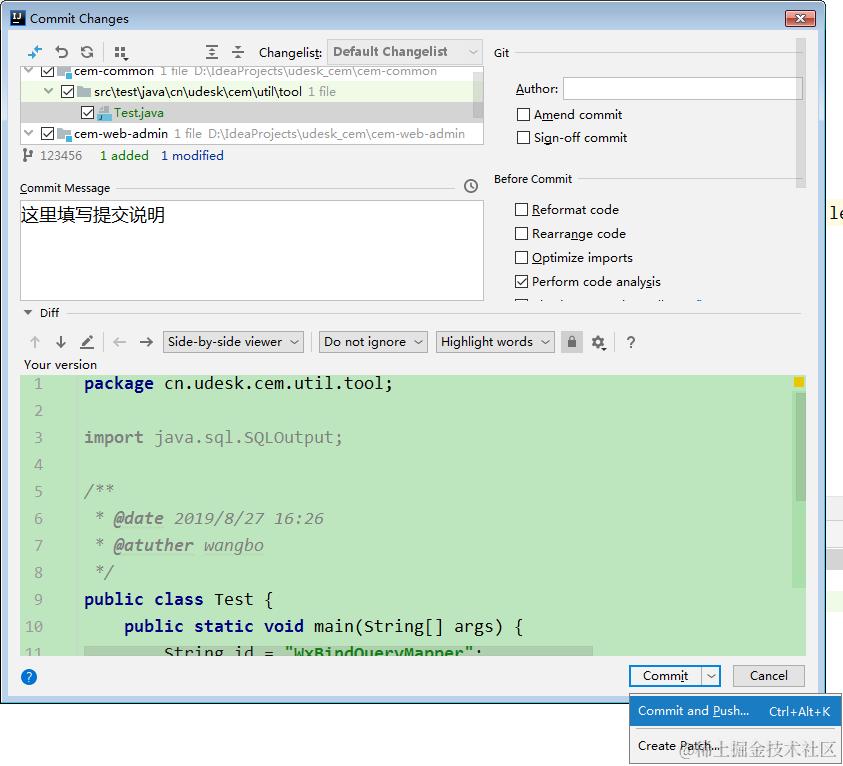Expand the cem-web-admin tree node
This screenshot has width=843, height=766.
tap(29, 132)
